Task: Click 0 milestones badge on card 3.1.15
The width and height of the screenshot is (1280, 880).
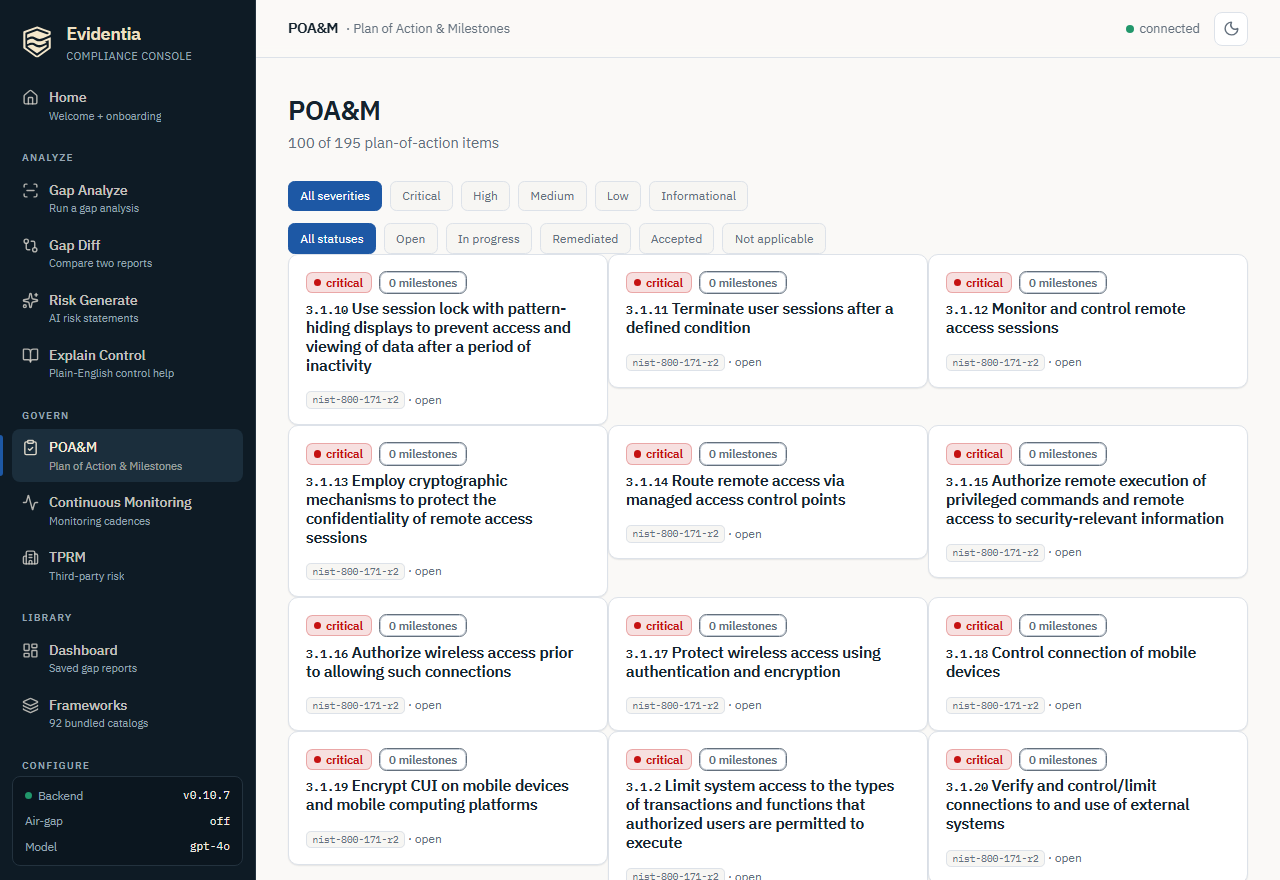Action: (1063, 454)
